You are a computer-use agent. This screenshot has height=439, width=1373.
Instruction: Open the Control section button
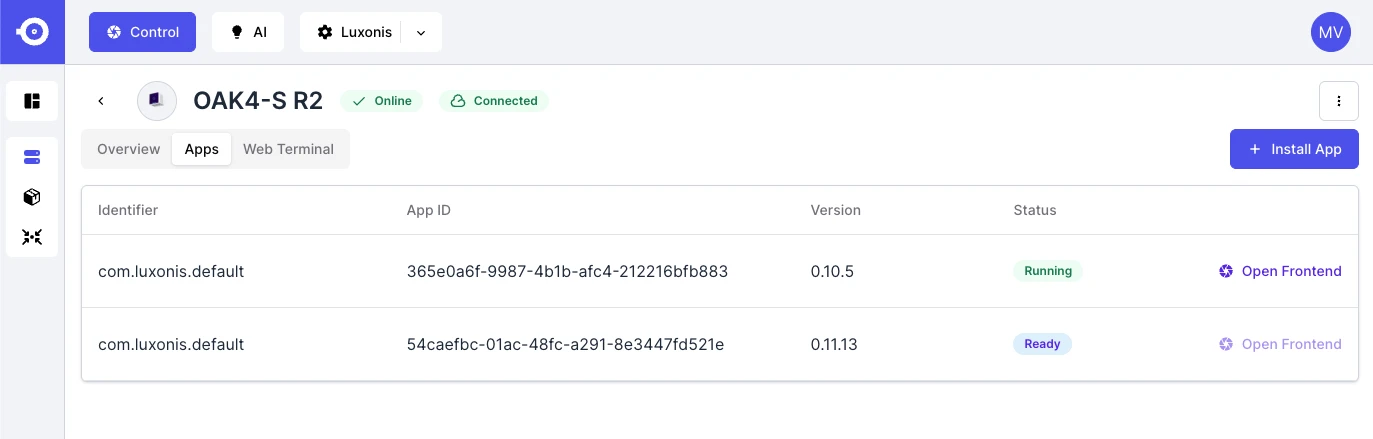tap(143, 32)
